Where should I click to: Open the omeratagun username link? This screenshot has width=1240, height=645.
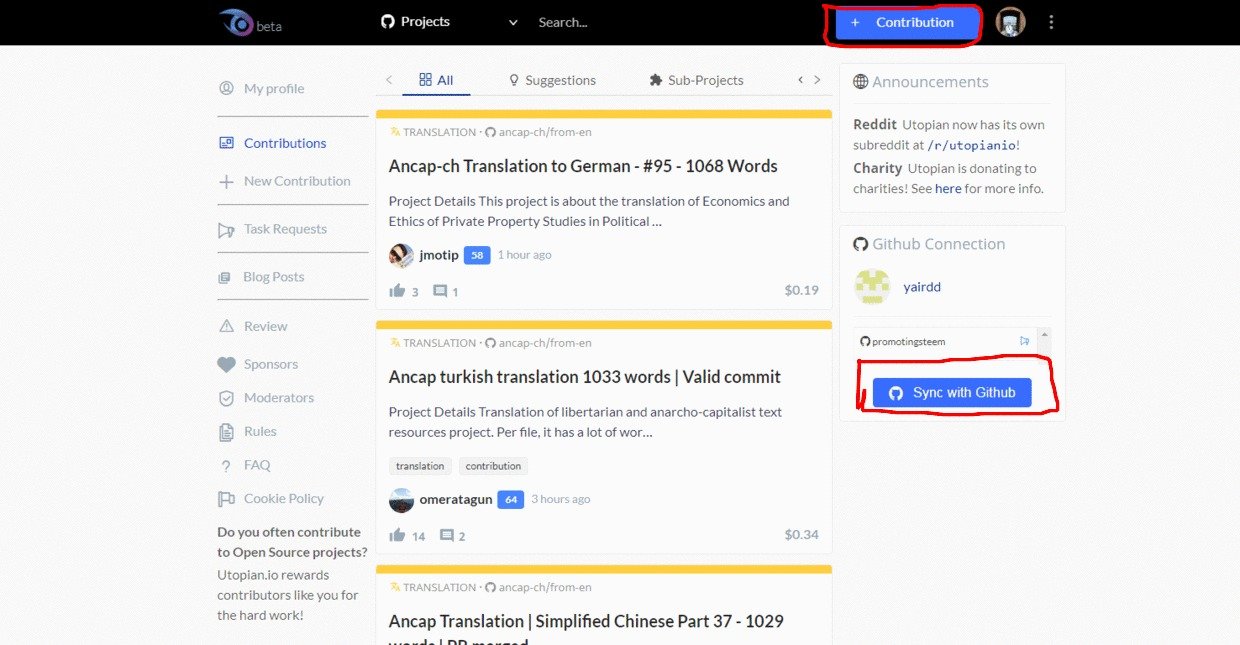tap(455, 499)
